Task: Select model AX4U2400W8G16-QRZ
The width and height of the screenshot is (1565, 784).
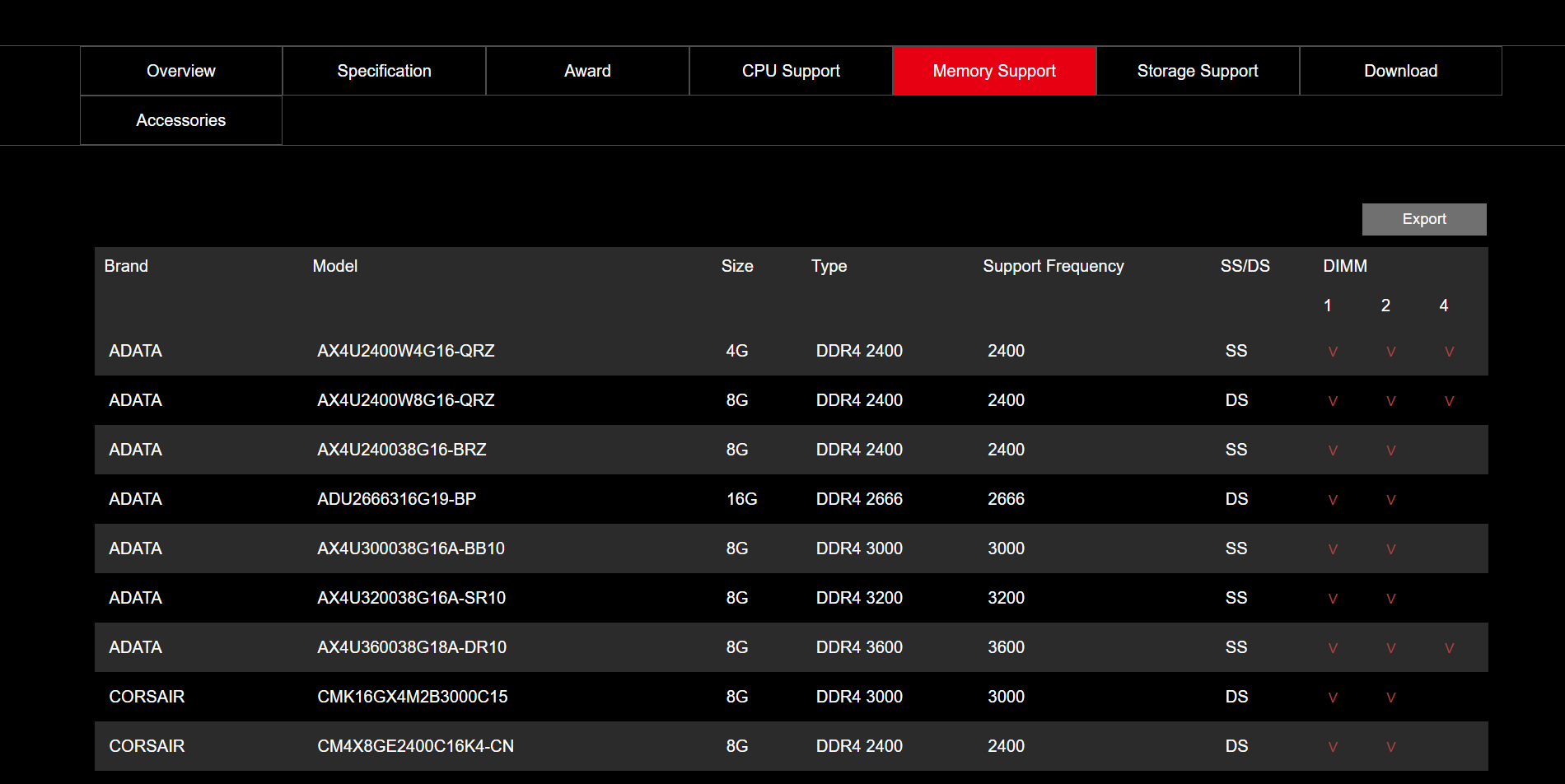Action: pos(406,400)
